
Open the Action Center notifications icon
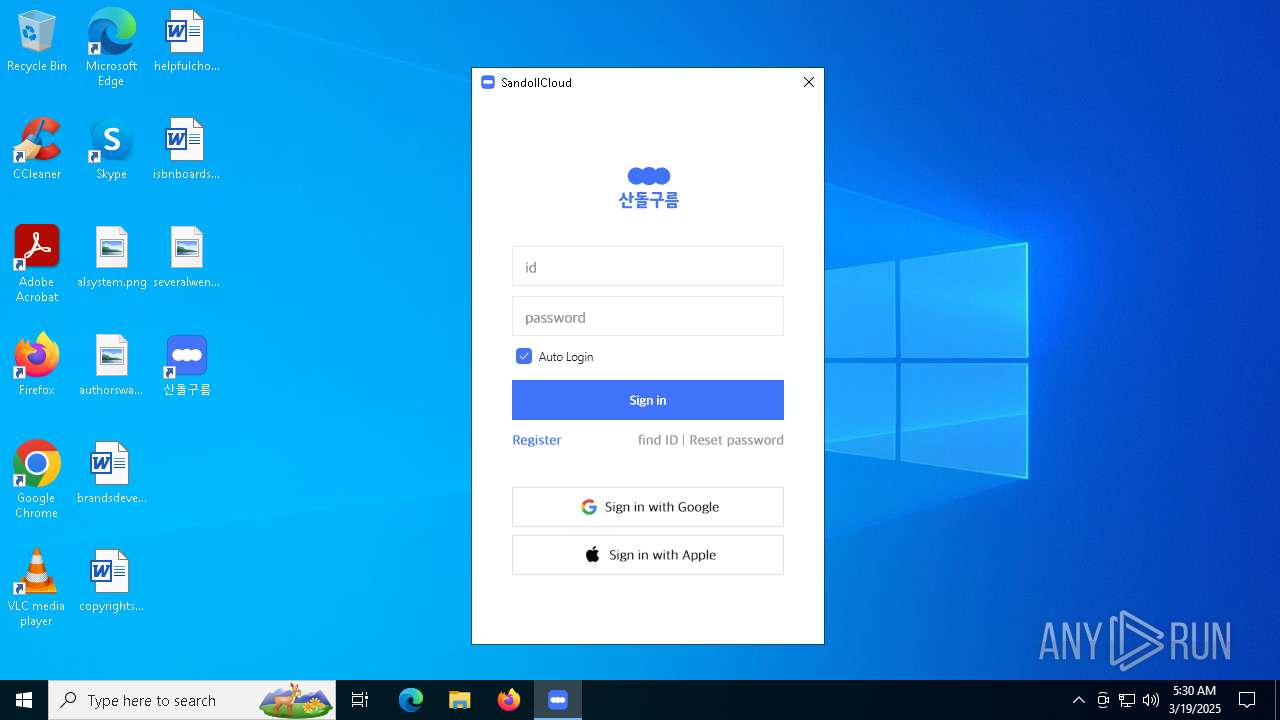tap(1247, 700)
